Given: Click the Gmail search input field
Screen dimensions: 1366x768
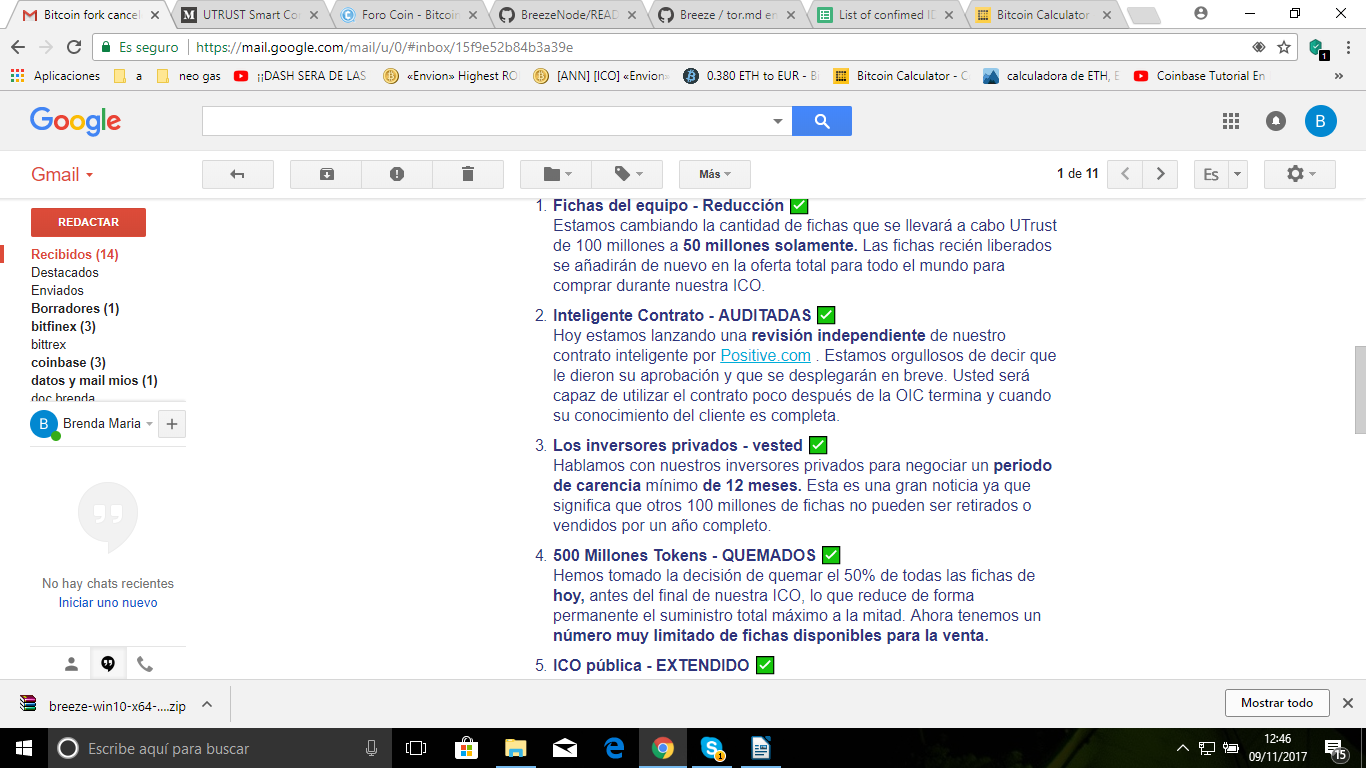Looking at the screenshot, I should pos(485,121).
